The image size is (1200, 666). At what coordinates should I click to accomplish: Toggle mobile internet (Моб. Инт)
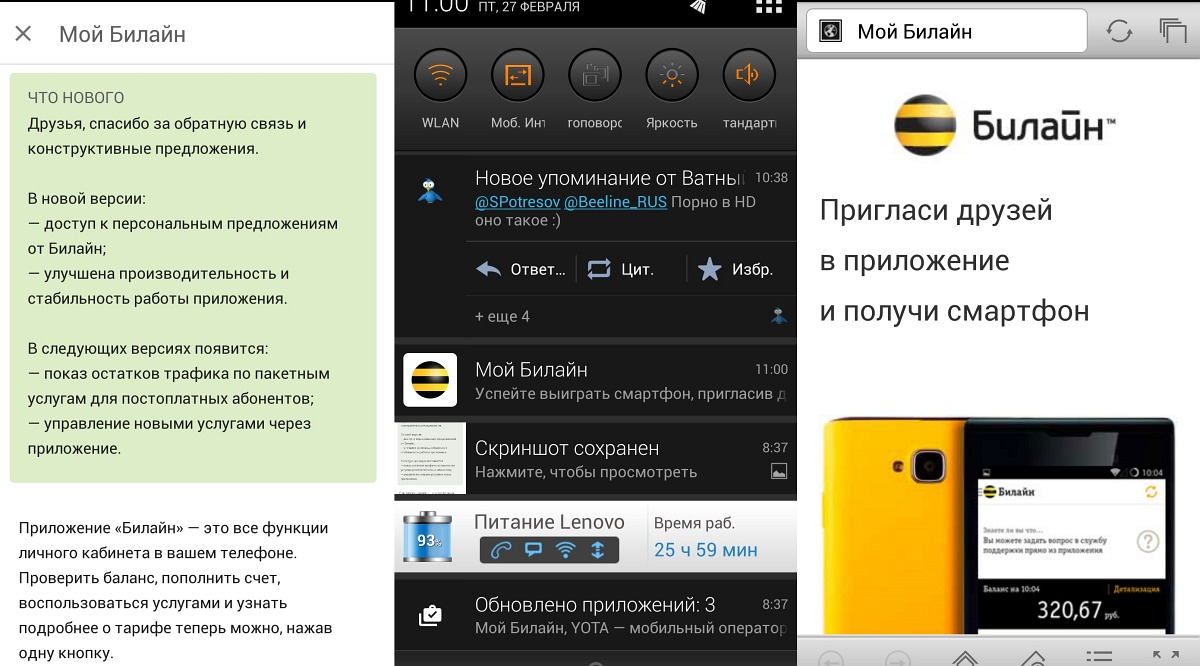click(x=518, y=75)
